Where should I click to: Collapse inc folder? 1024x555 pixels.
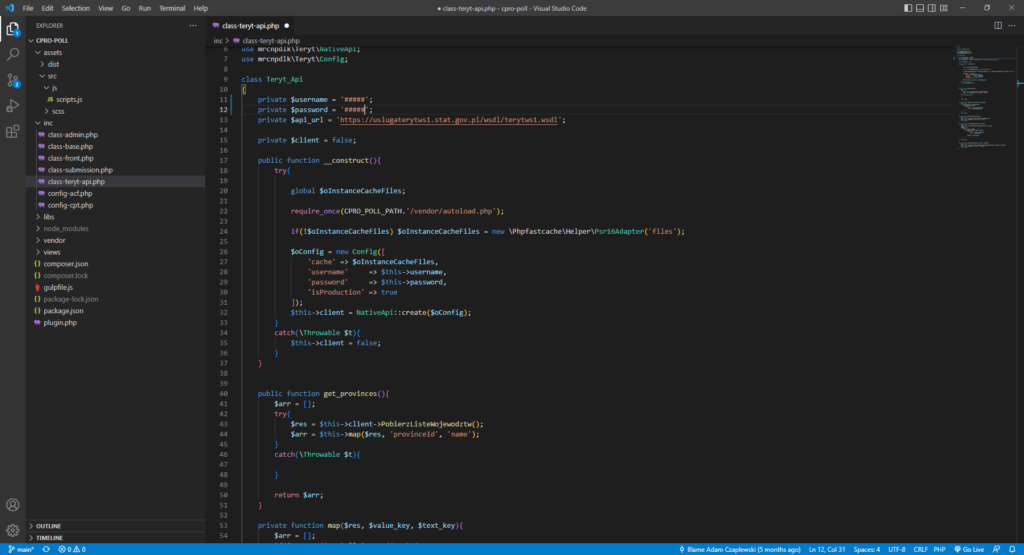(x=116, y=123)
